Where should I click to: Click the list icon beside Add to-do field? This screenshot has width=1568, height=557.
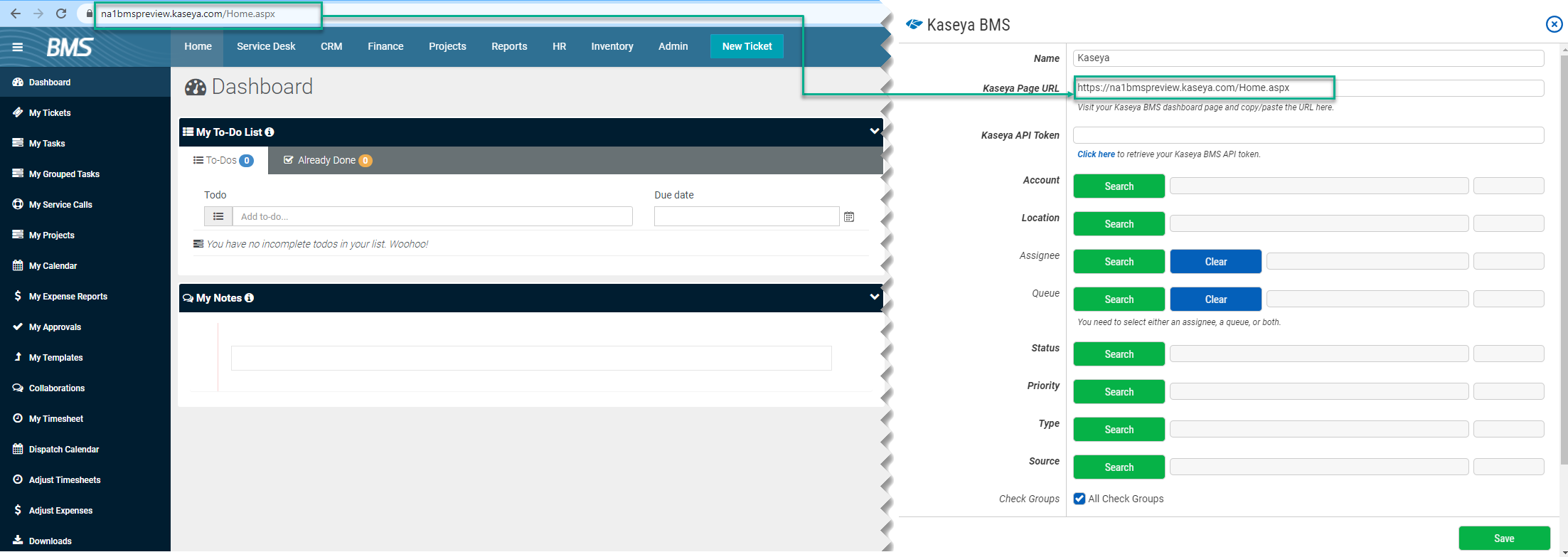click(218, 216)
